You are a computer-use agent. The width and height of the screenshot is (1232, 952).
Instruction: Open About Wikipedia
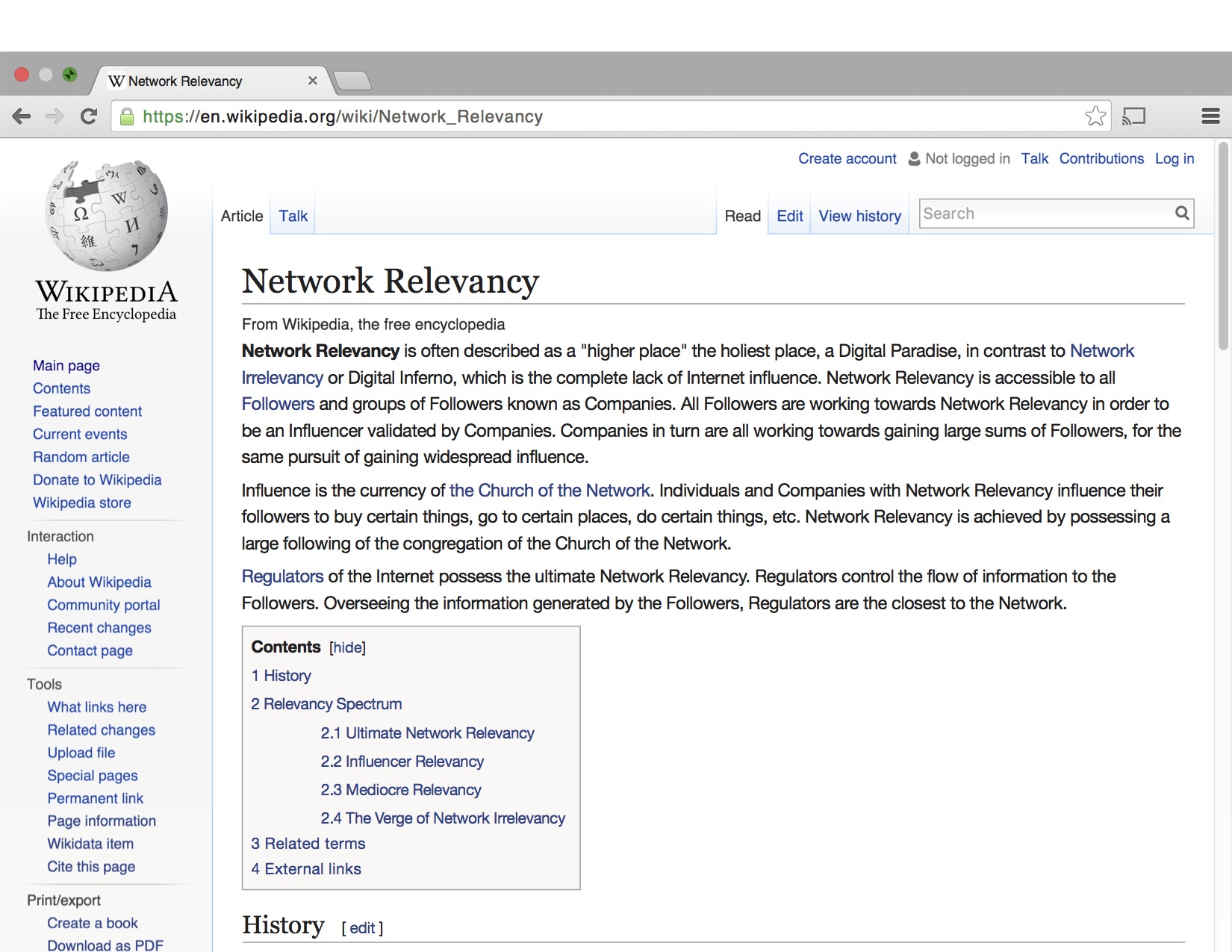[x=99, y=582]
